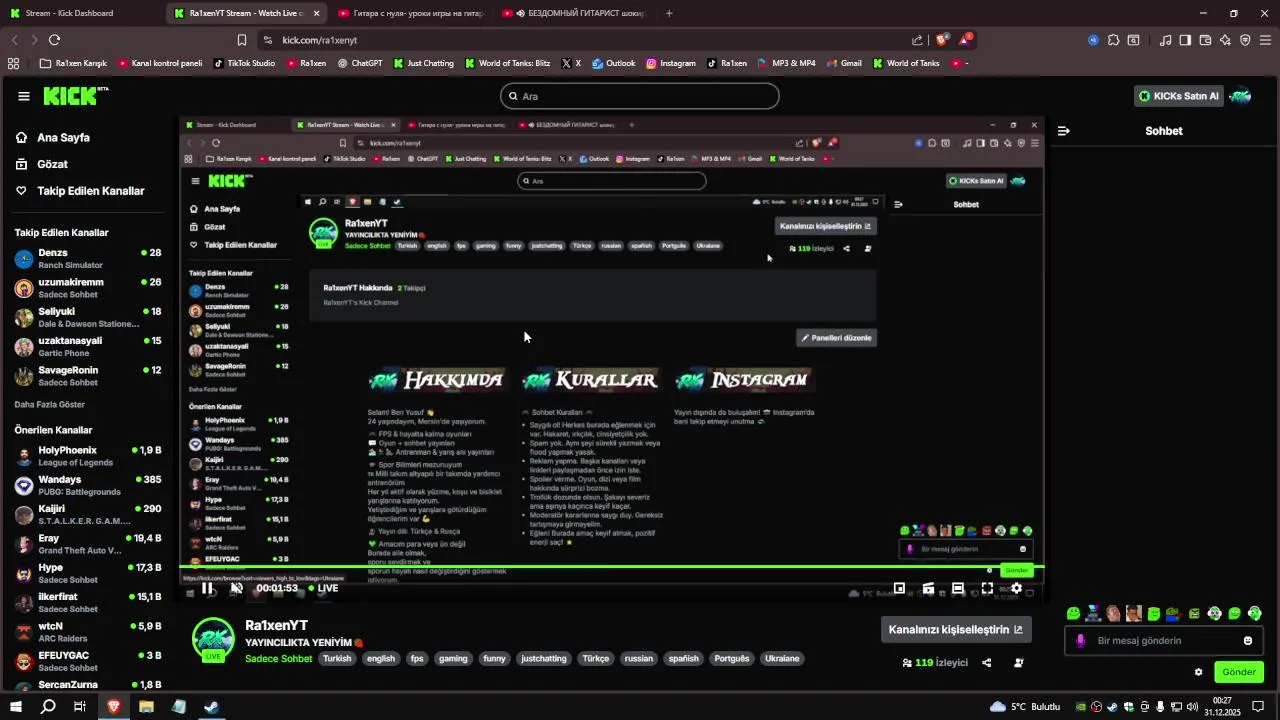Toggle the browser sidebar panel icon

(1185, 40)
